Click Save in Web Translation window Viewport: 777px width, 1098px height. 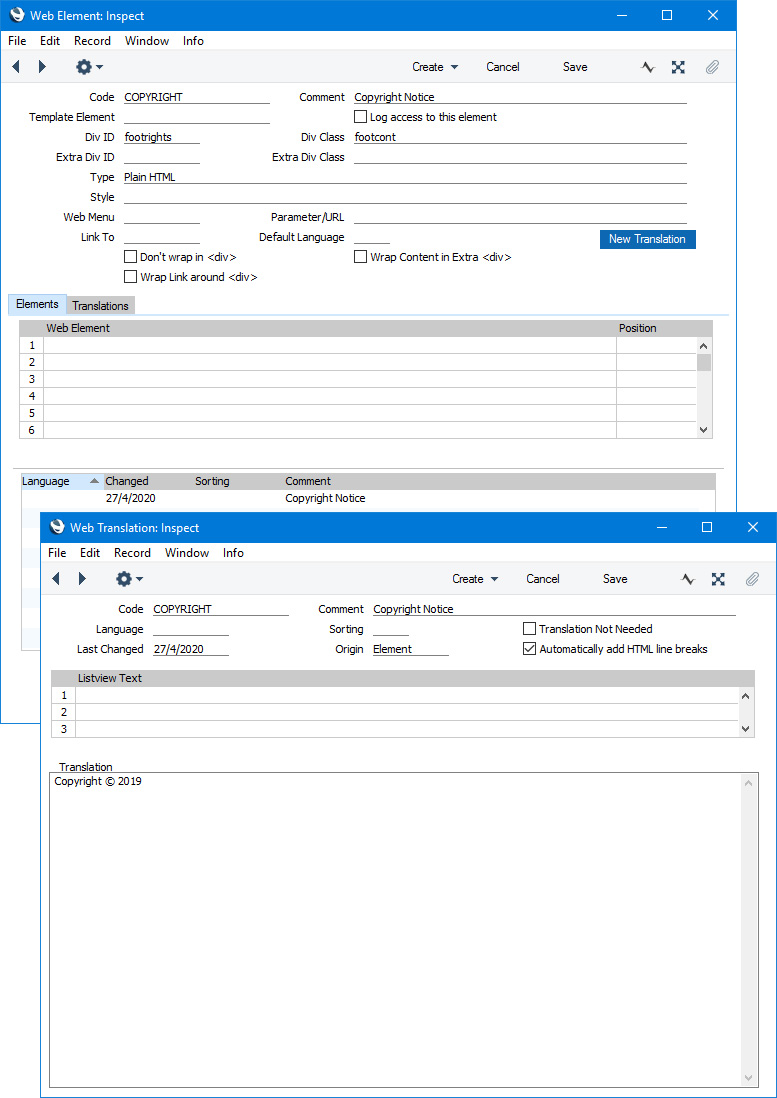tap(615, 579)
